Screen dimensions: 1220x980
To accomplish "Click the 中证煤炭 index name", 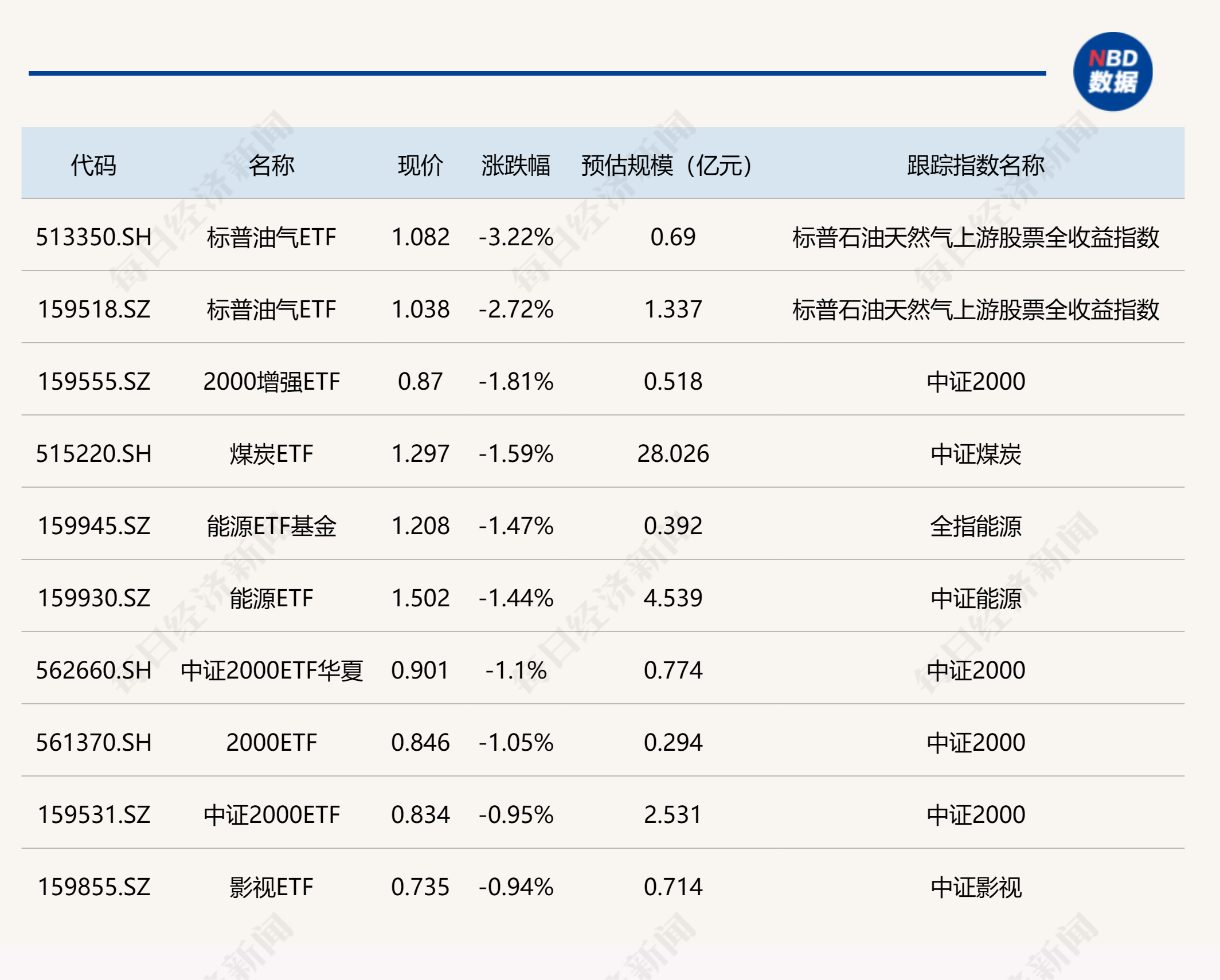I will [976, 454].
